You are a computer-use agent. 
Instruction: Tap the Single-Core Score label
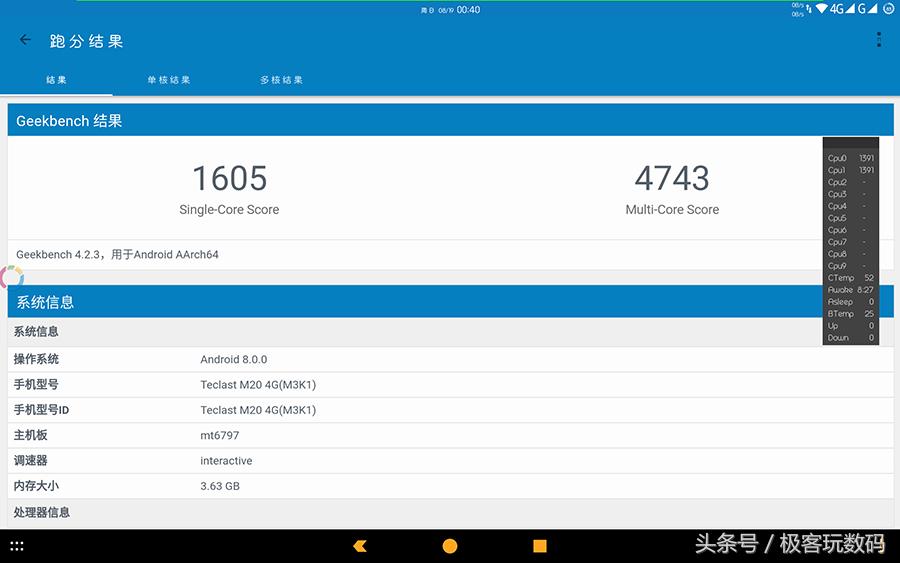point(229,209)
